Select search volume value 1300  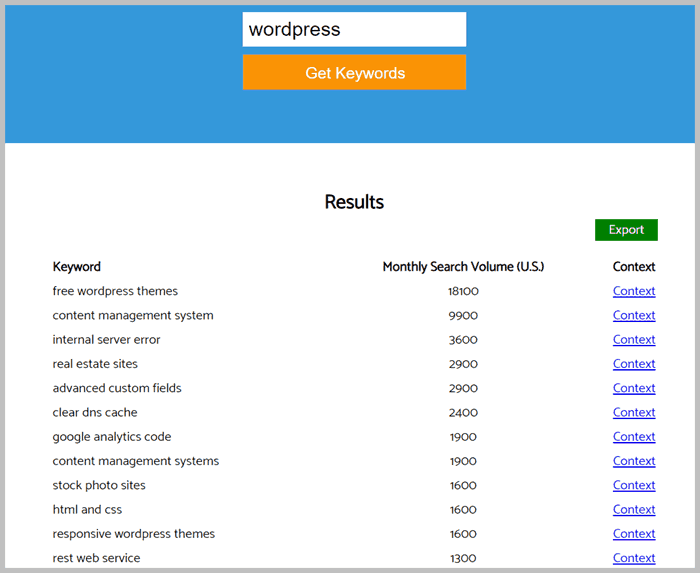pos(463,558)
